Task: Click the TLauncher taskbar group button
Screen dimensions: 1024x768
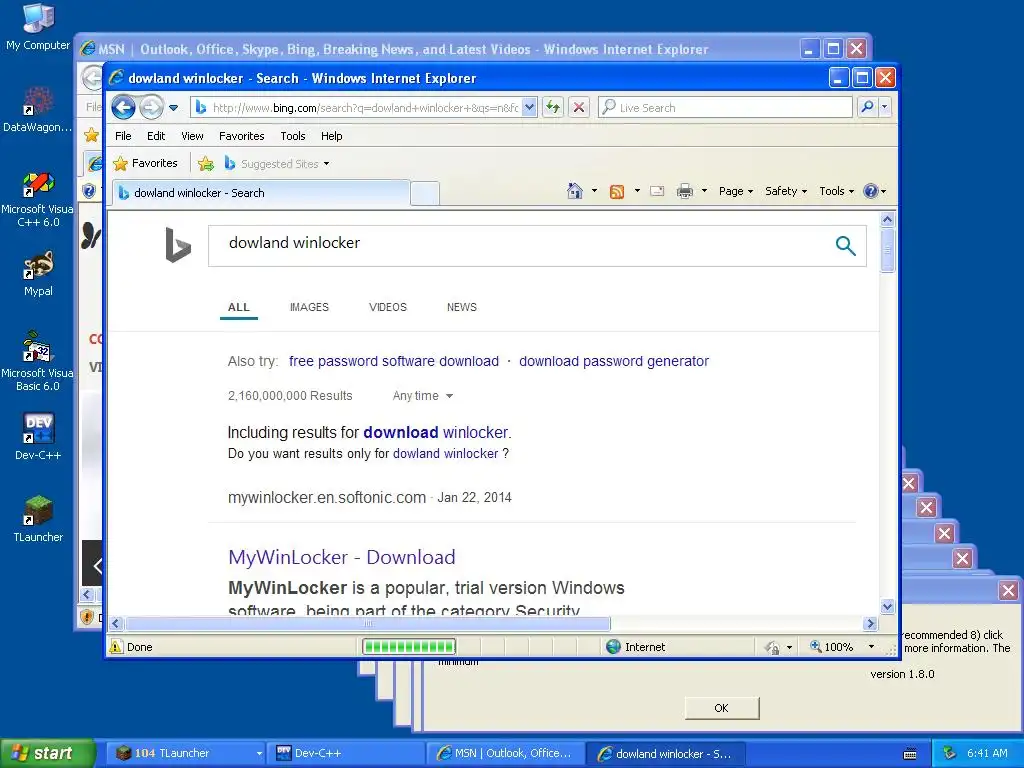Action: 185,753
